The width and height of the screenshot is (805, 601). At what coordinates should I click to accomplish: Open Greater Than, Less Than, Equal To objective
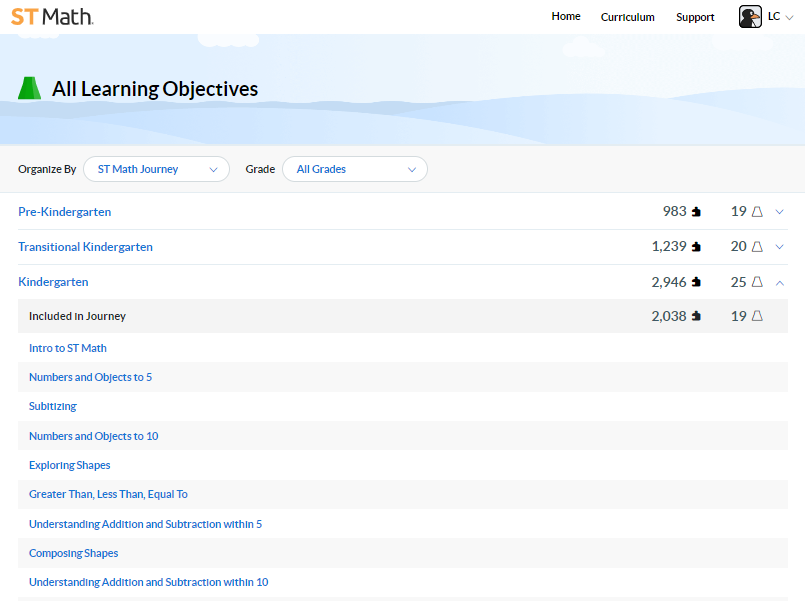pos(108,494)
